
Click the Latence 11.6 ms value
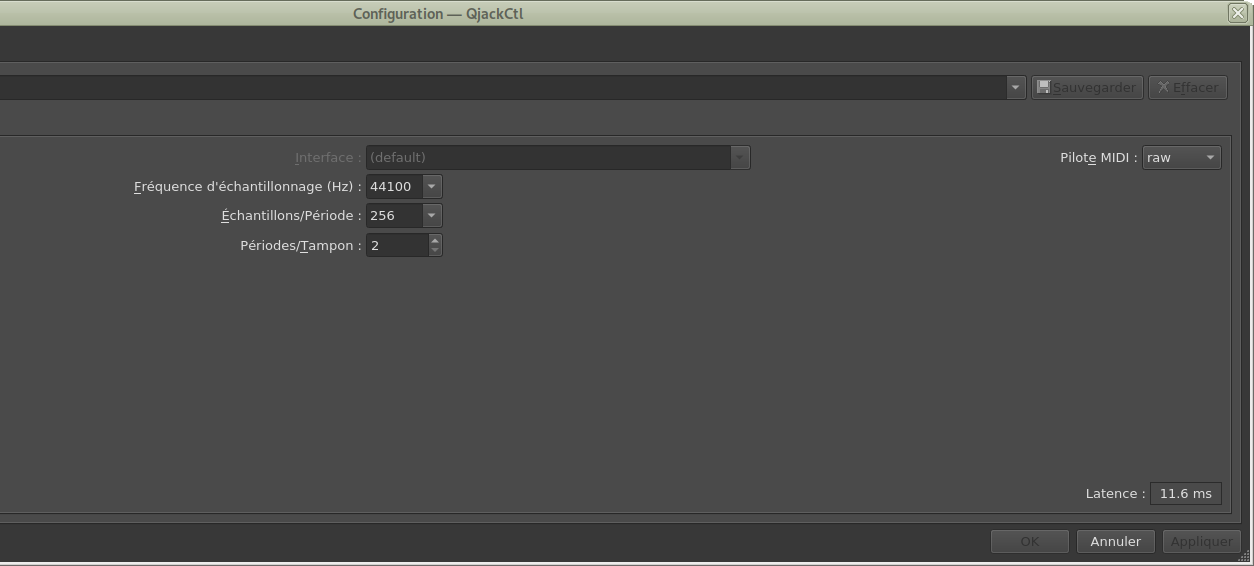pos(1186,493)
